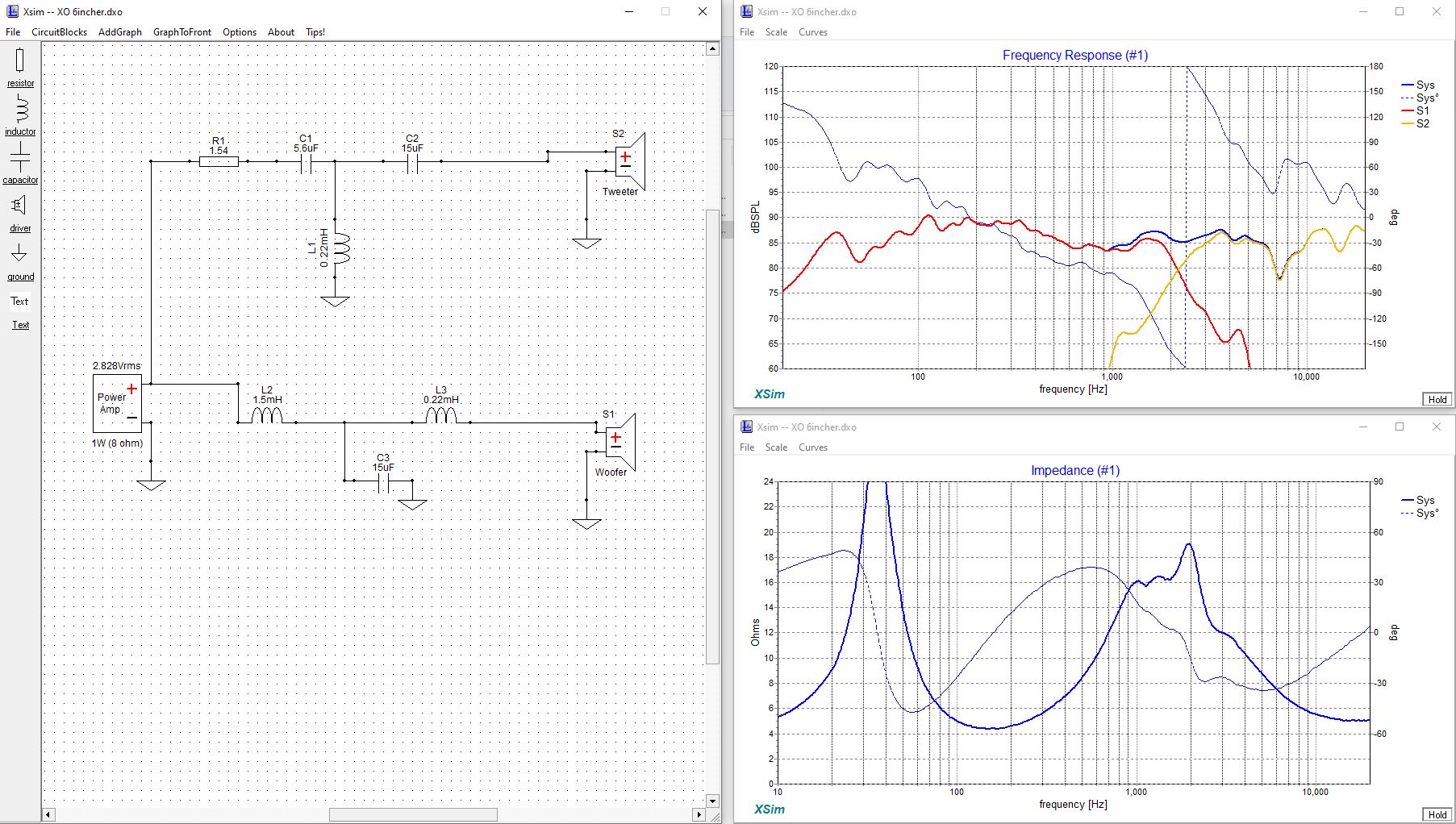Select the Tweeter driver S2
Image resolution: width=1456 pixels, height=824 pixels.
pyautogui.click(x=630, y=161)
